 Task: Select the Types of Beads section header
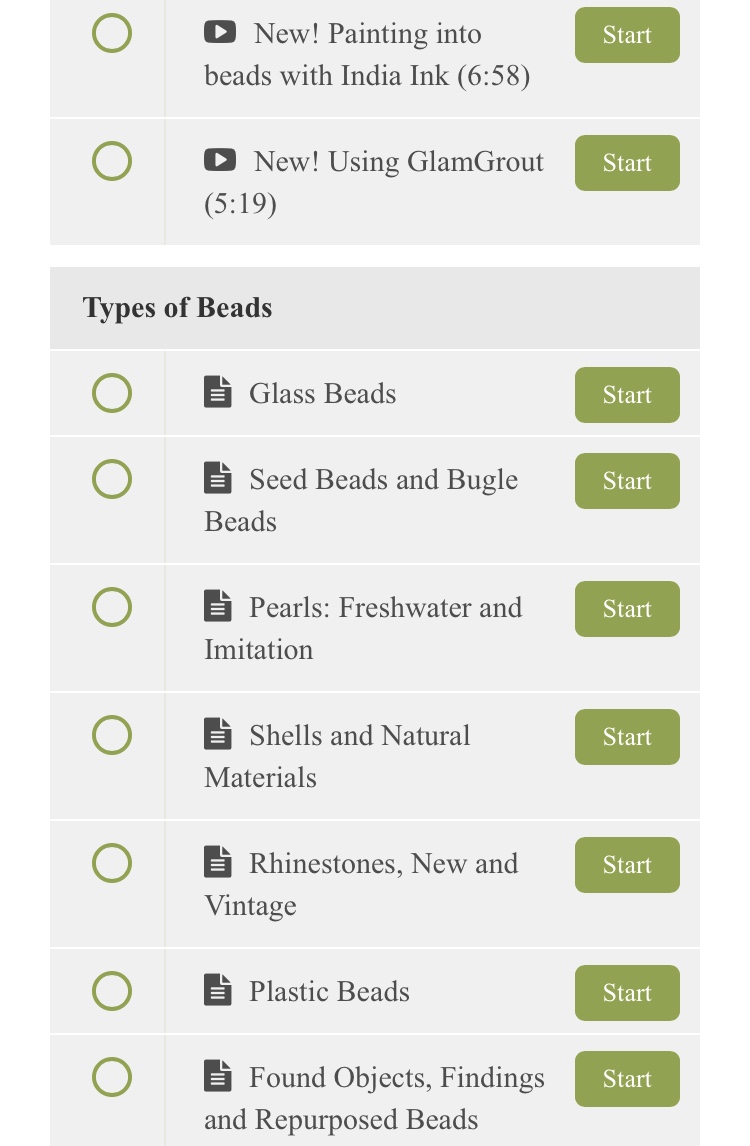point(375,308)
